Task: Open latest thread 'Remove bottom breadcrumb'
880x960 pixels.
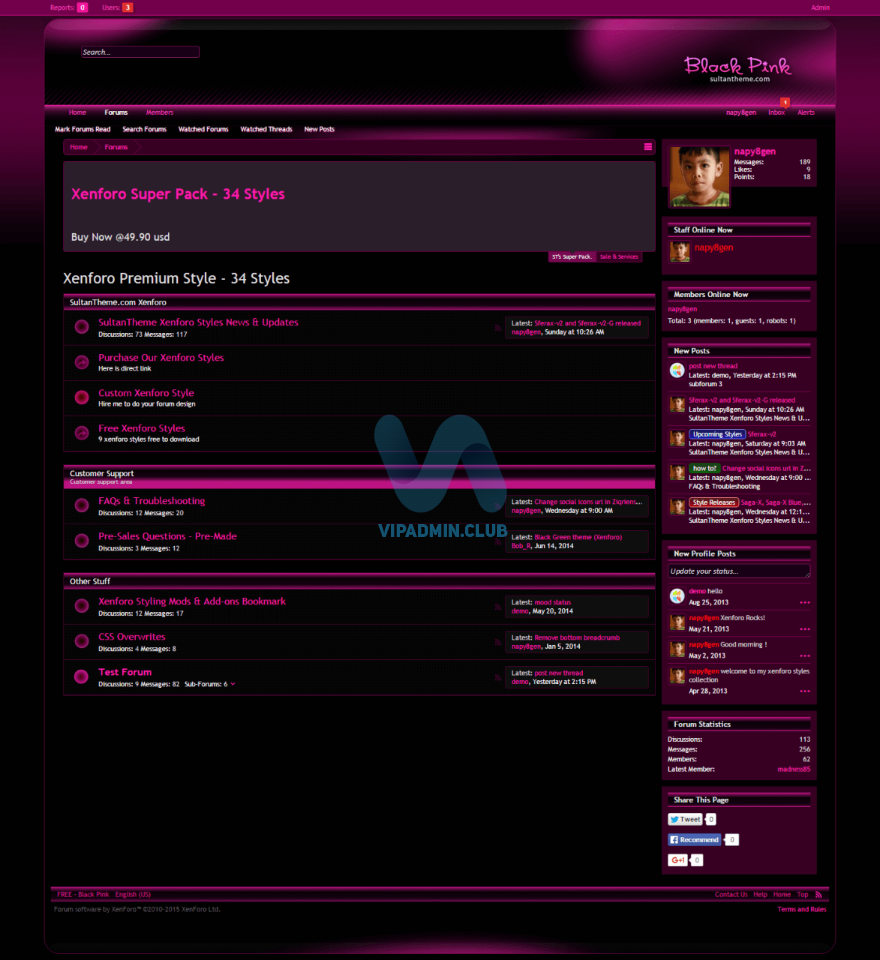Action: pos(577,638)
